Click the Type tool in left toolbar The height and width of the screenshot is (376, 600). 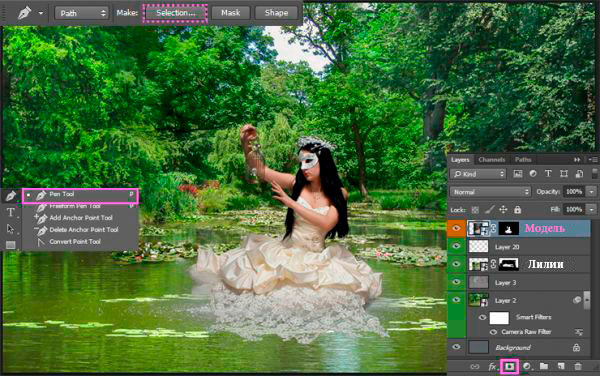[x=10, y=212]
